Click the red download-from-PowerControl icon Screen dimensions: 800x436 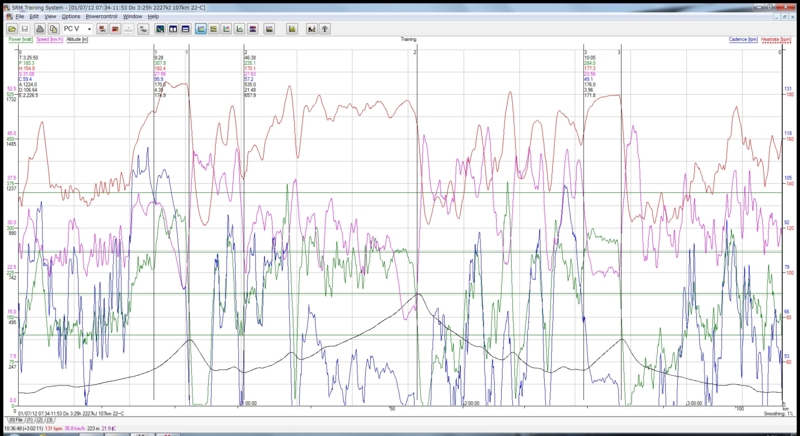[x=103, y=29]
